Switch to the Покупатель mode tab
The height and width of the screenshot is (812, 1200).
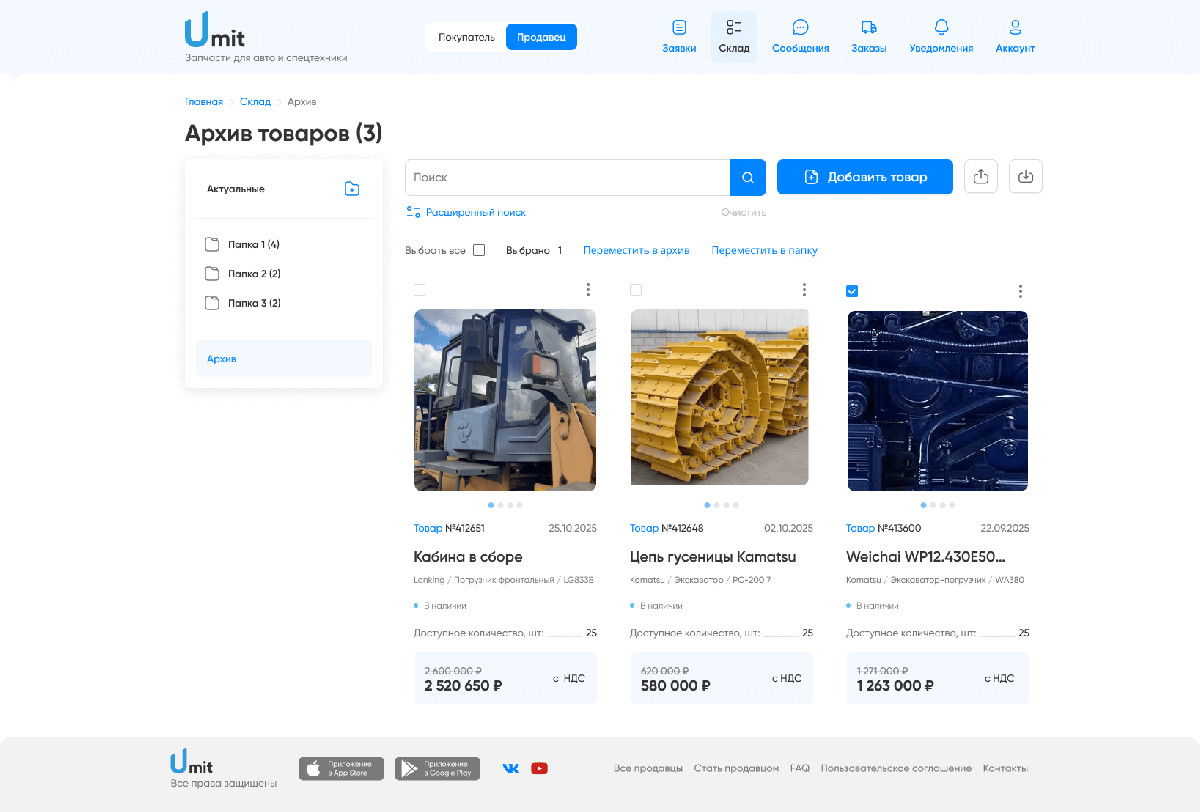(466, 37)
